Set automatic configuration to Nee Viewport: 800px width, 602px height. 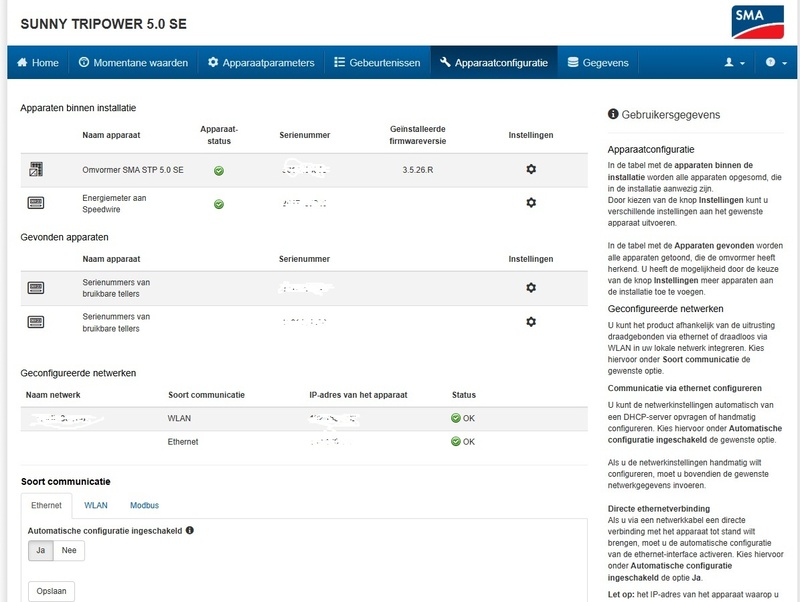pyautogui.click(x=69, y=550)
